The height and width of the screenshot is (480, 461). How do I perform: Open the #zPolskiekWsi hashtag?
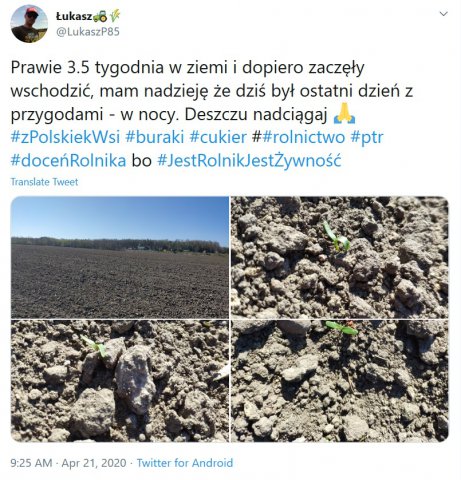point(65,137)
